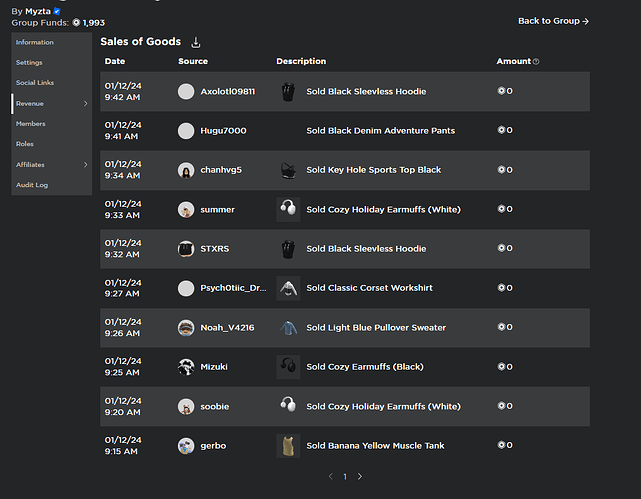Click the Light Blue Pullover Sweater icon

click(x=288, y=328)
